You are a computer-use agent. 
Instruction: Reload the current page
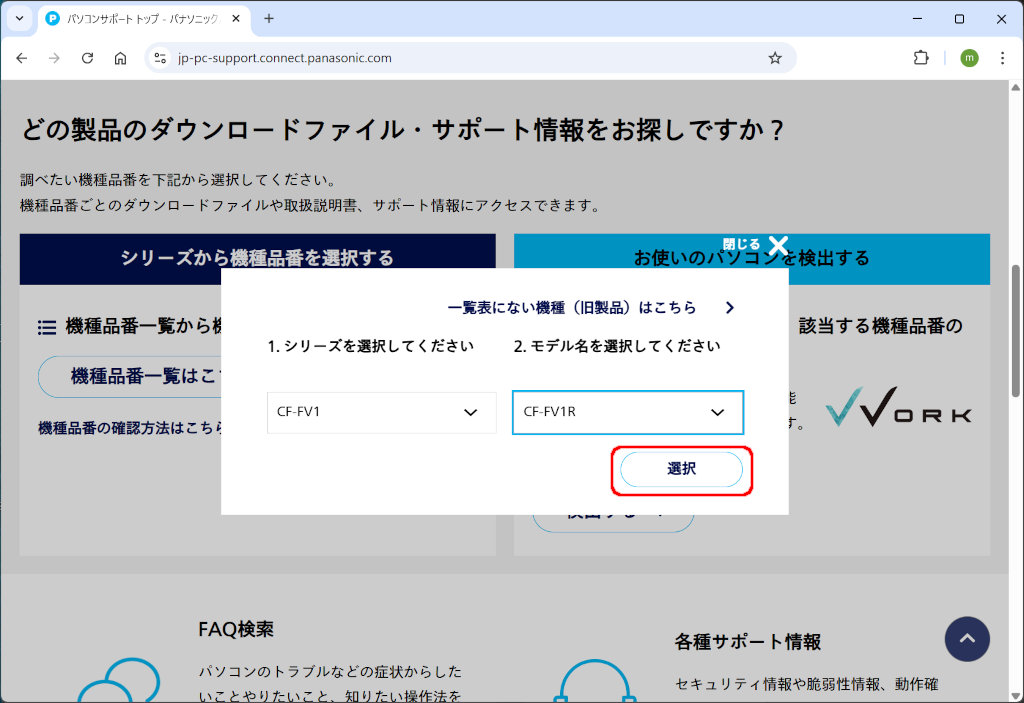(88, 58)
